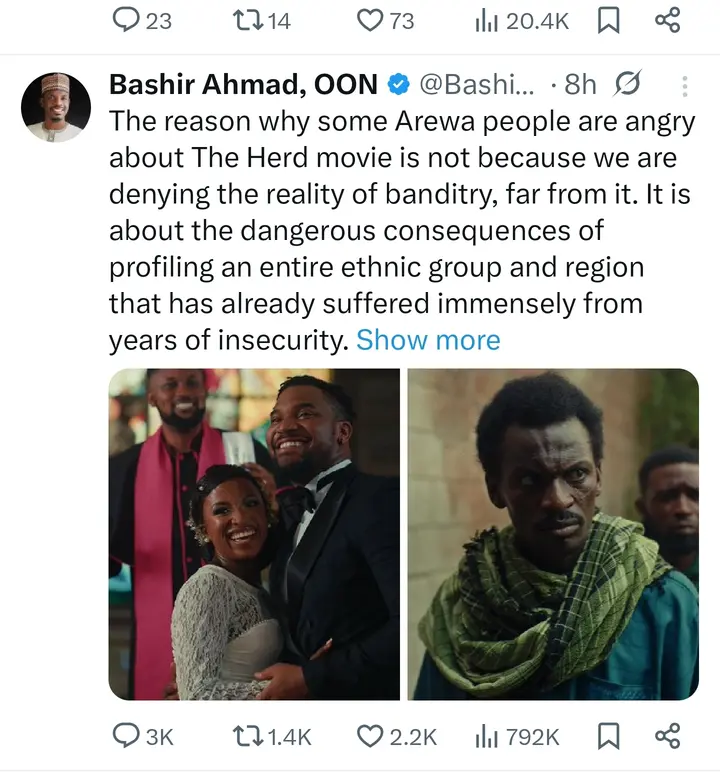This screenshot has width=720, height=776.
Task: Open the wedding couple photo
Action: (x=254, y=534)
